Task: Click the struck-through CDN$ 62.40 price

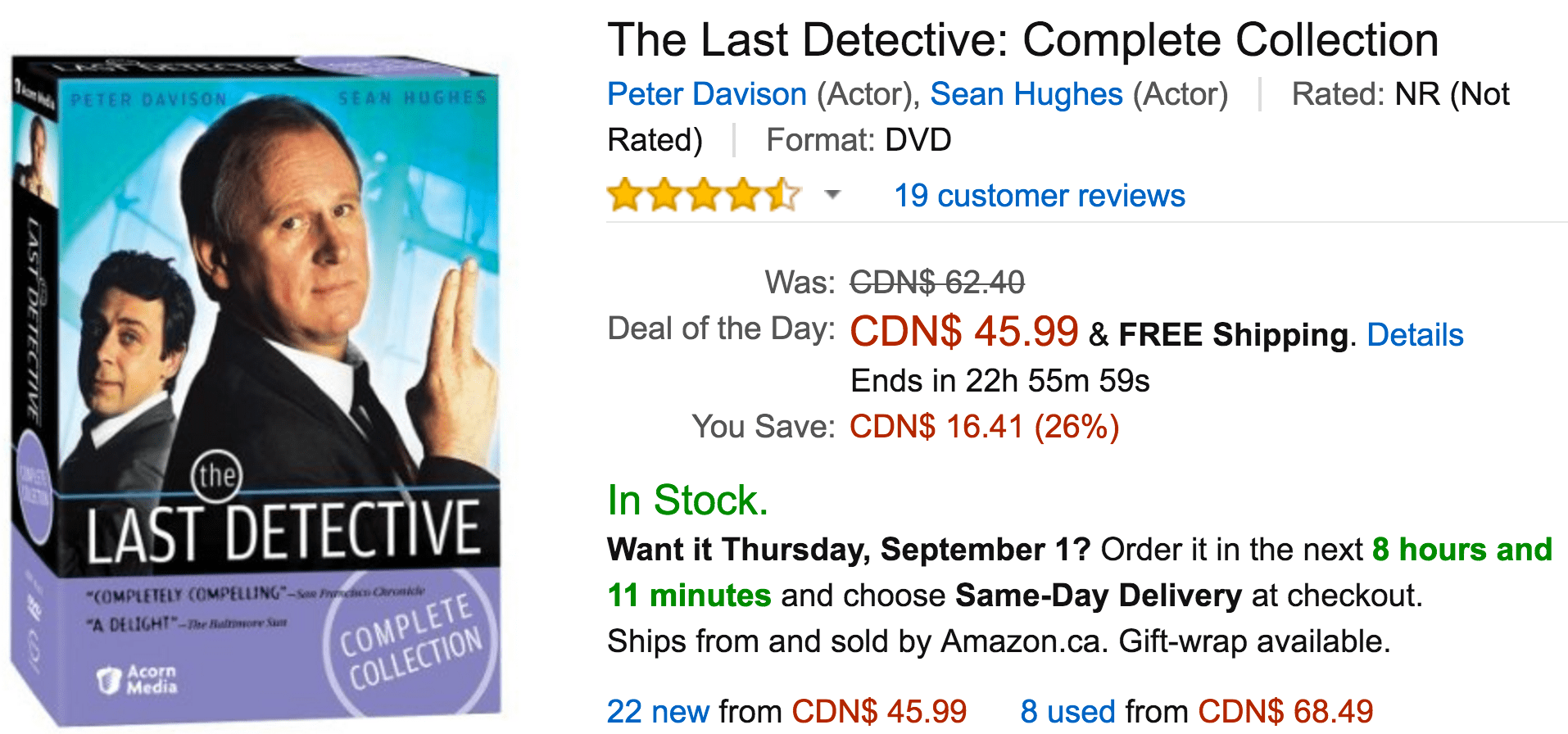Action: 937,283
